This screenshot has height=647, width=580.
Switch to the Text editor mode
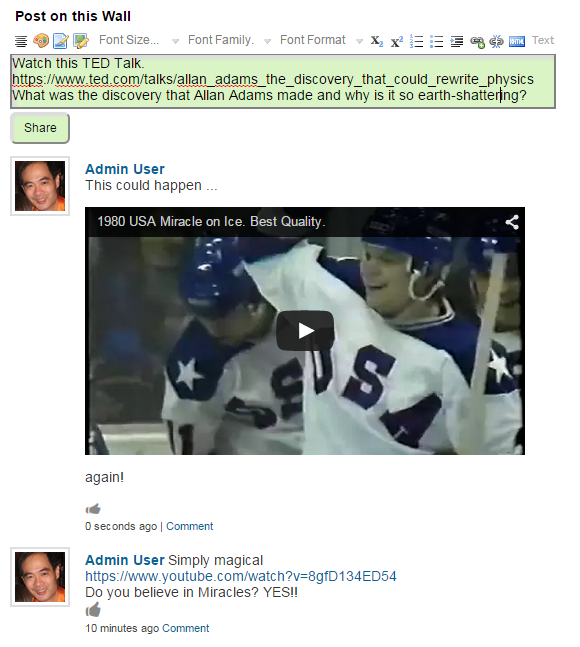click(x=542, y=40)
